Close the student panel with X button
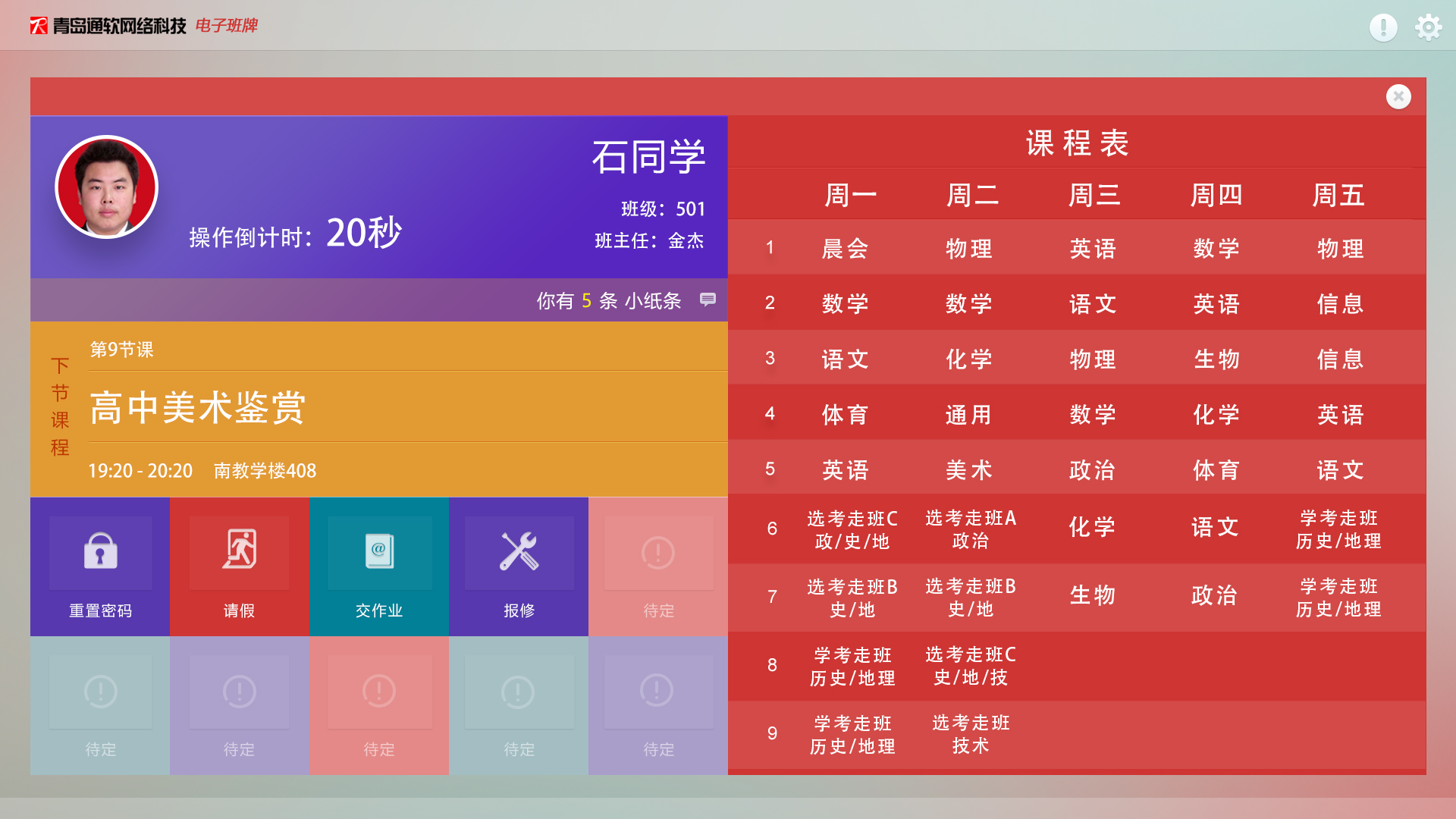Screen dimensions: 1456x819 (x=1398, y=96)
